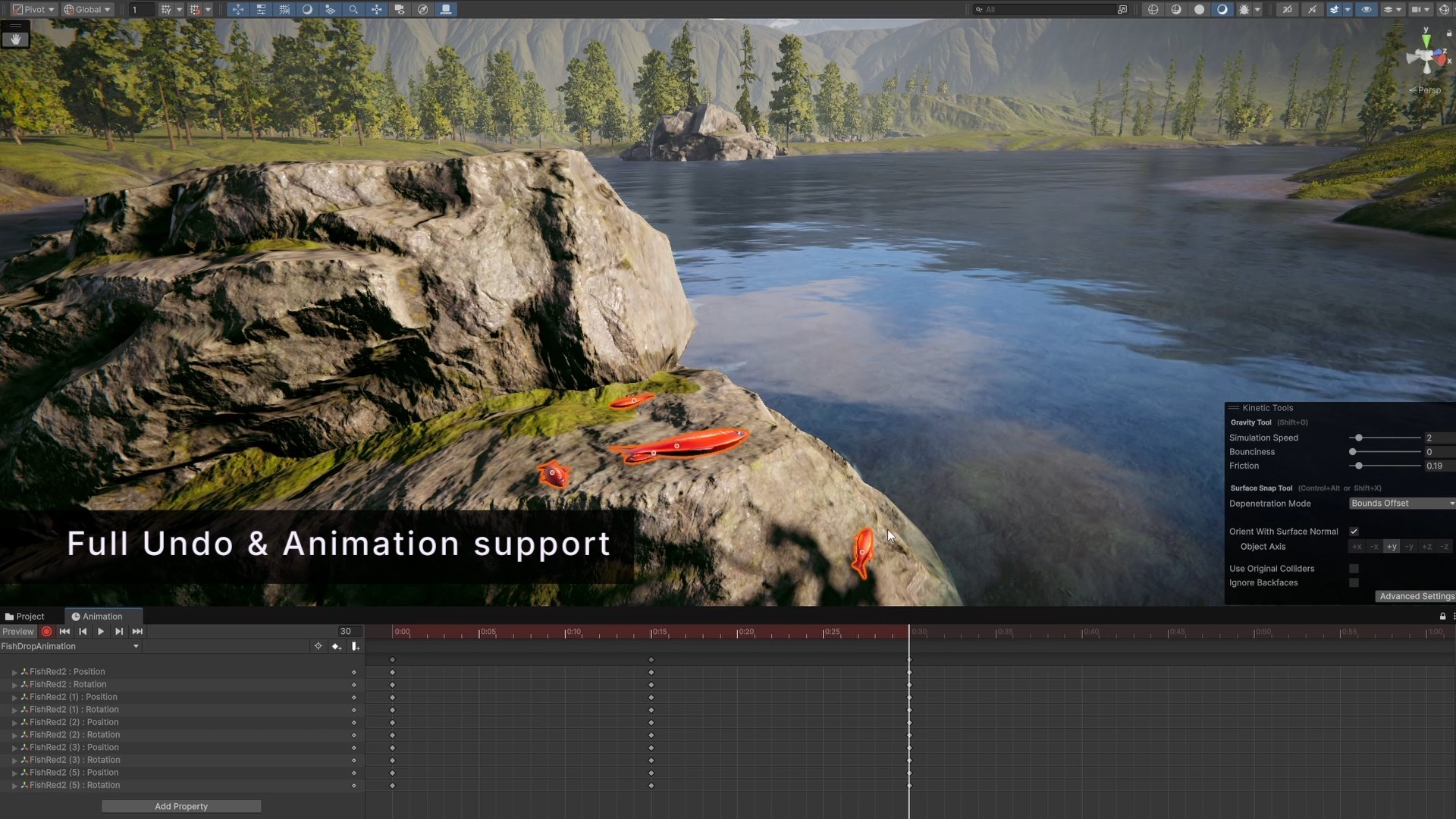The height and width of the screenshot is (819, 1456).
Task: Open debug draw mode dropdown arrow
Action: pyautogui.click(x=1257, y=9)
